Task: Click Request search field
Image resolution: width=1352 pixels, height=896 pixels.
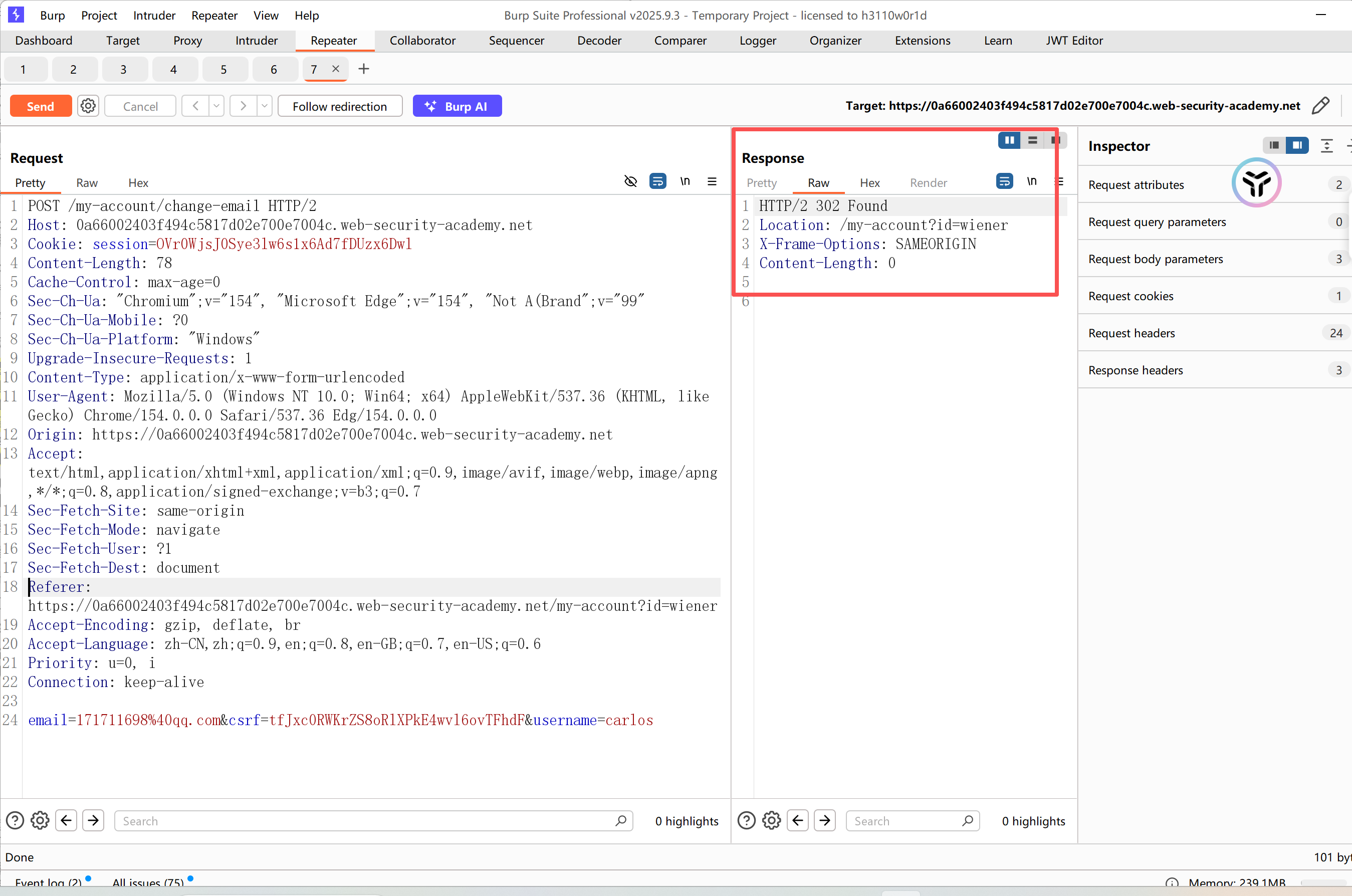Action: [374, 821]
